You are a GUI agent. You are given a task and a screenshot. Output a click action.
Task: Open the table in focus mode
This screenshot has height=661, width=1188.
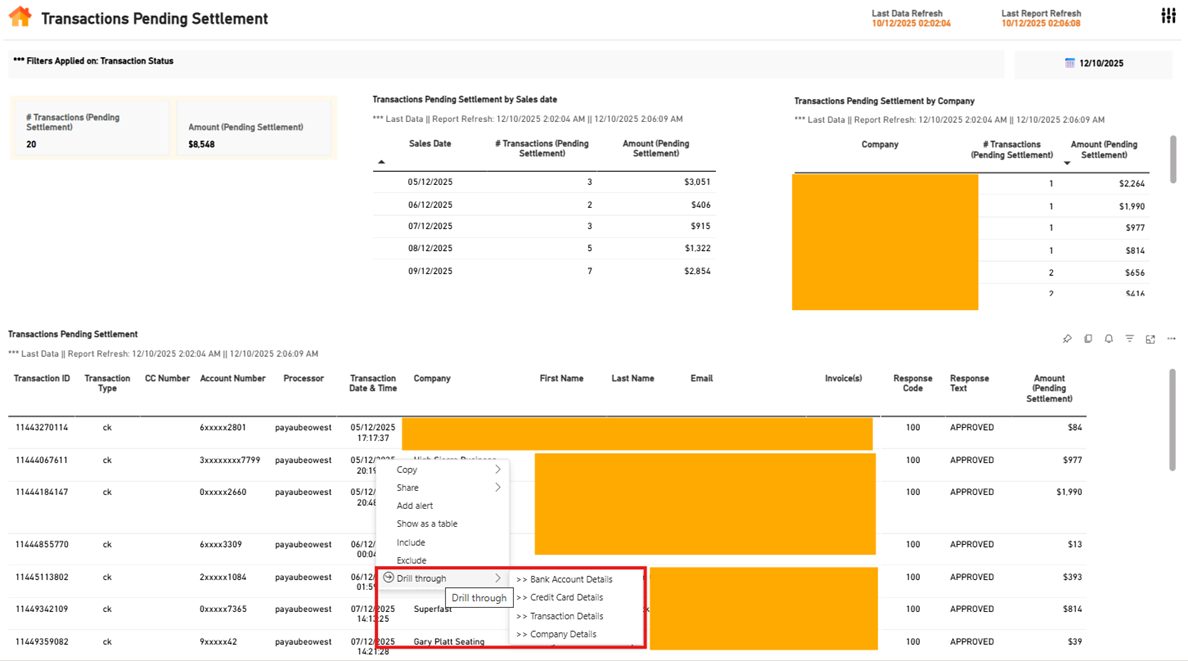coord(1150,339)
